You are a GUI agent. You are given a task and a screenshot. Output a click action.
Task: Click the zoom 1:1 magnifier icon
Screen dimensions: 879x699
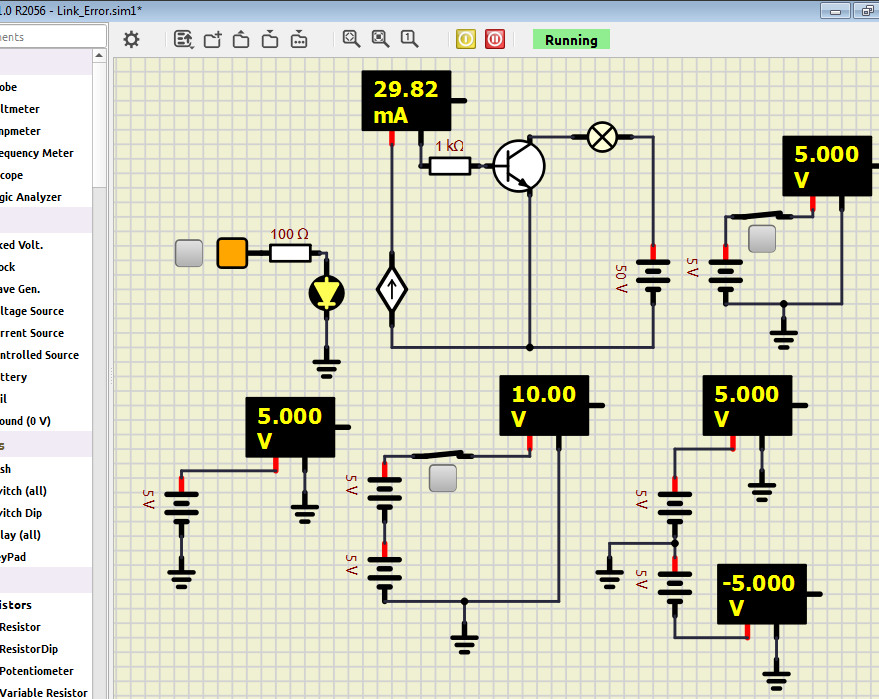(x=409, y=39)
